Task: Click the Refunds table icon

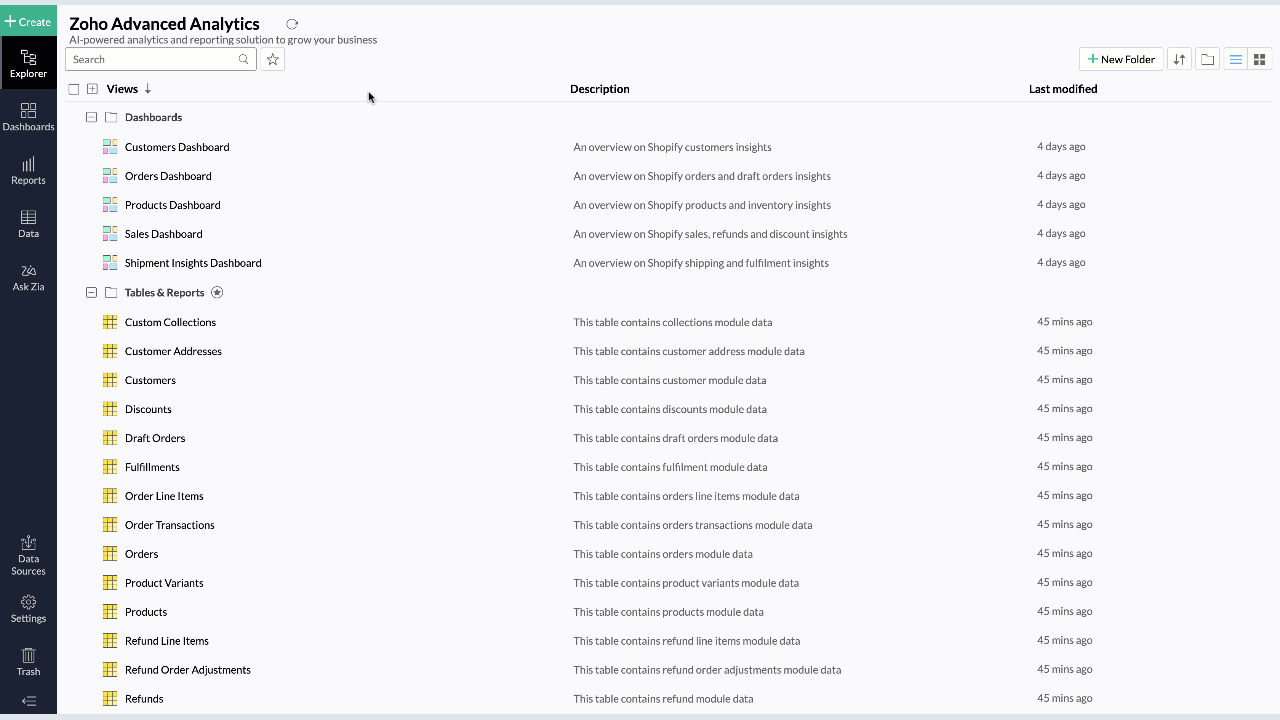Action: [110, 699]
